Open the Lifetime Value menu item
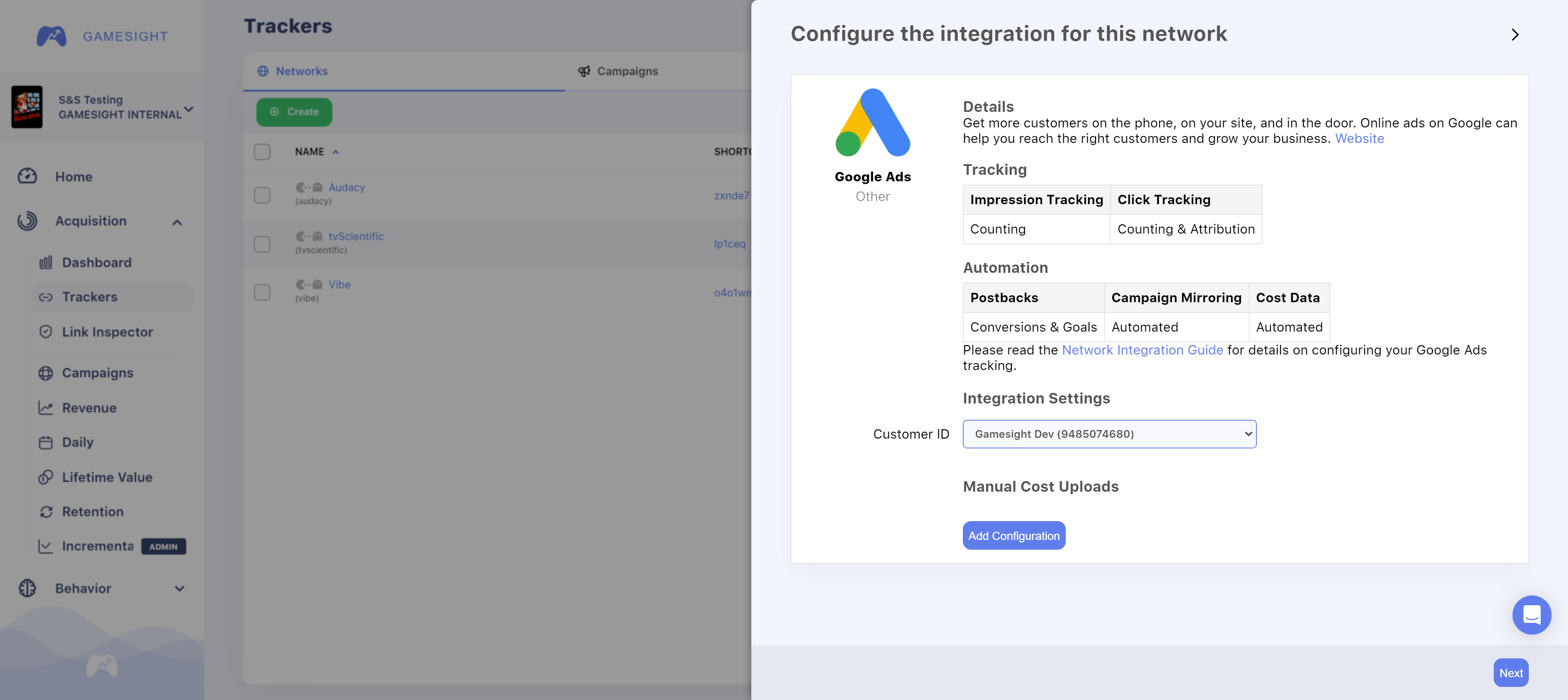Viewport: 1568px width, 700px height. [x=107, y=477]
